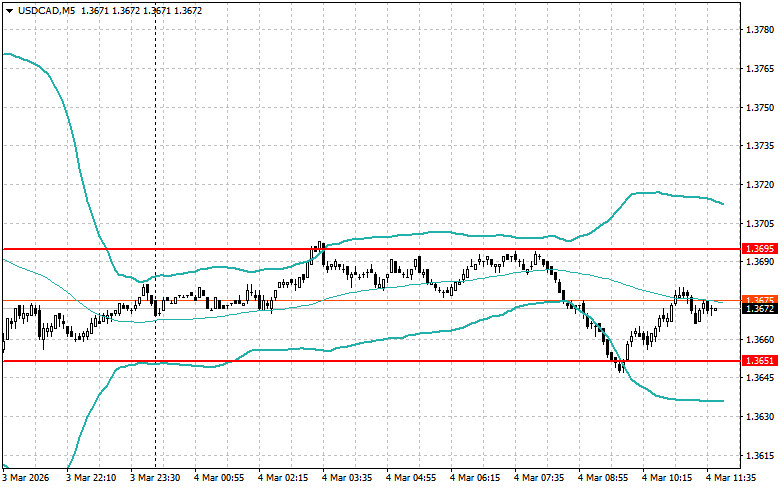This screenshot has height=489, width=781.
Task: Click the red 1.3695 resistance price label
Action: pos(760,248)
